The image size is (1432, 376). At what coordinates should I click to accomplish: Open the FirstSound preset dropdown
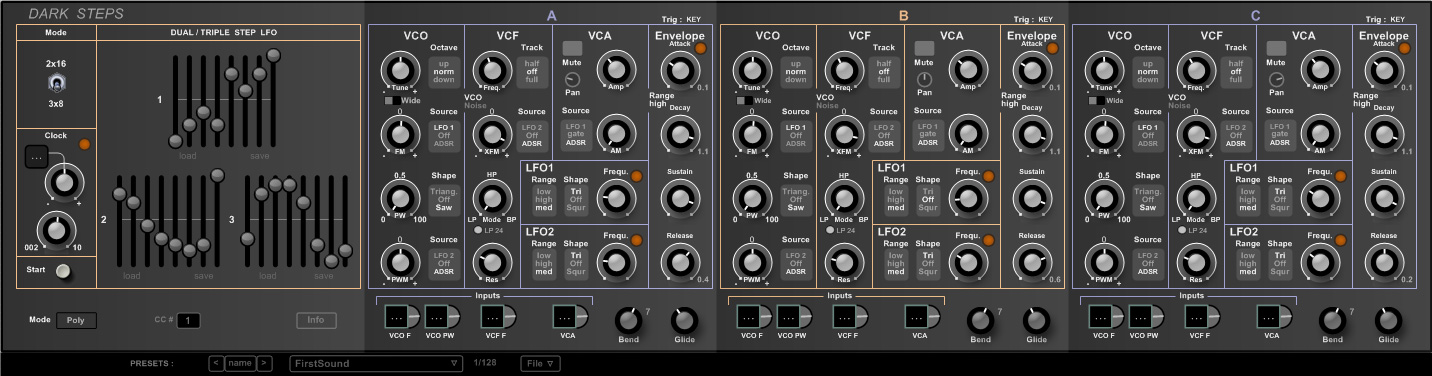click(376, 363)
